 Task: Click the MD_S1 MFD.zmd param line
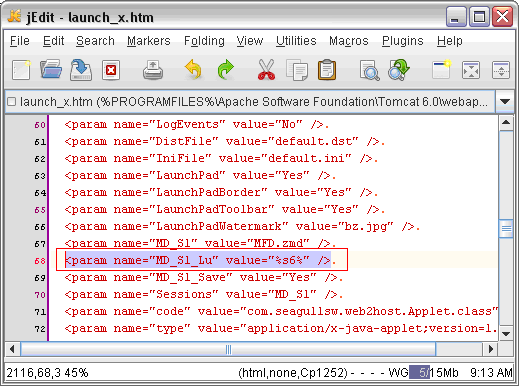[x=200, y=243]
